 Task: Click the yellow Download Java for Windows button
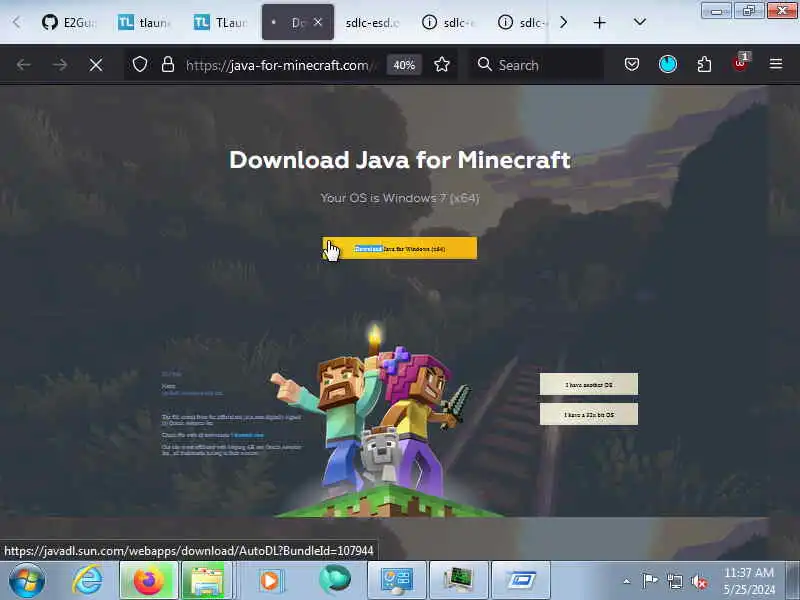coord(400,248)
